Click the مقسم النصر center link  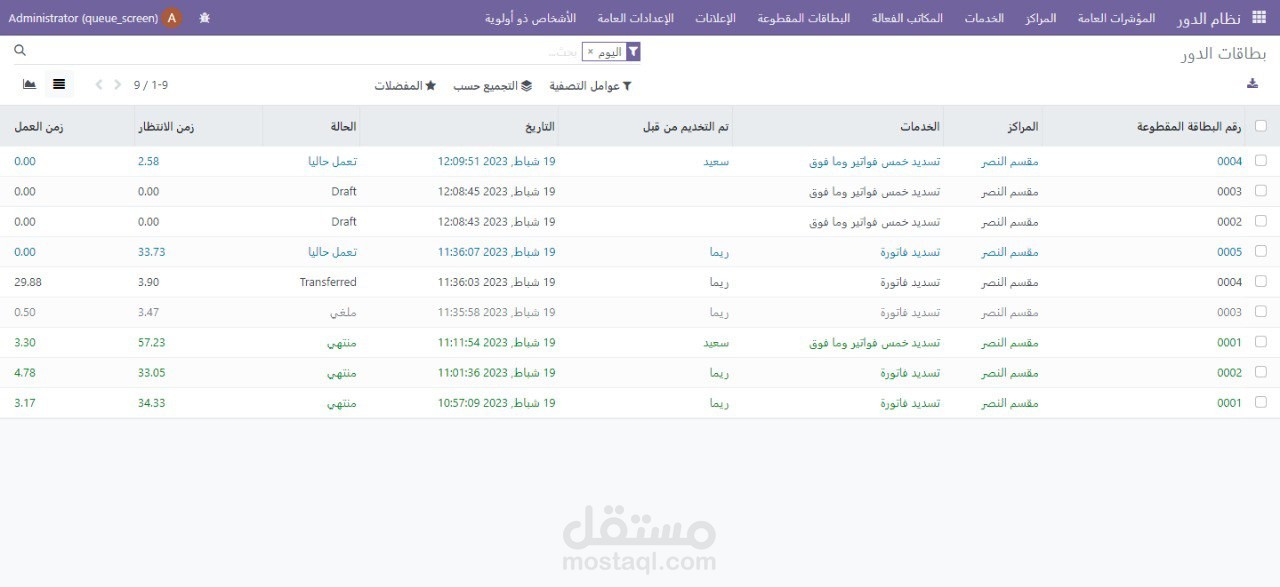click(1010, 160)
